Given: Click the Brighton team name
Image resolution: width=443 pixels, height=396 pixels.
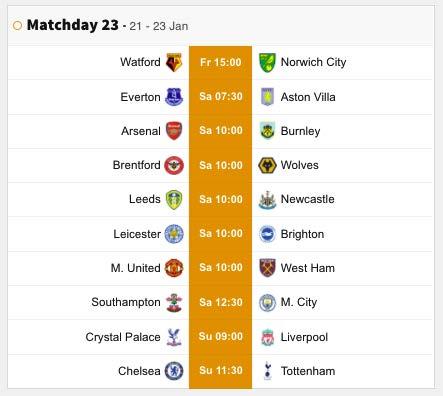Looking at the screenshot, I should (302, 234).
